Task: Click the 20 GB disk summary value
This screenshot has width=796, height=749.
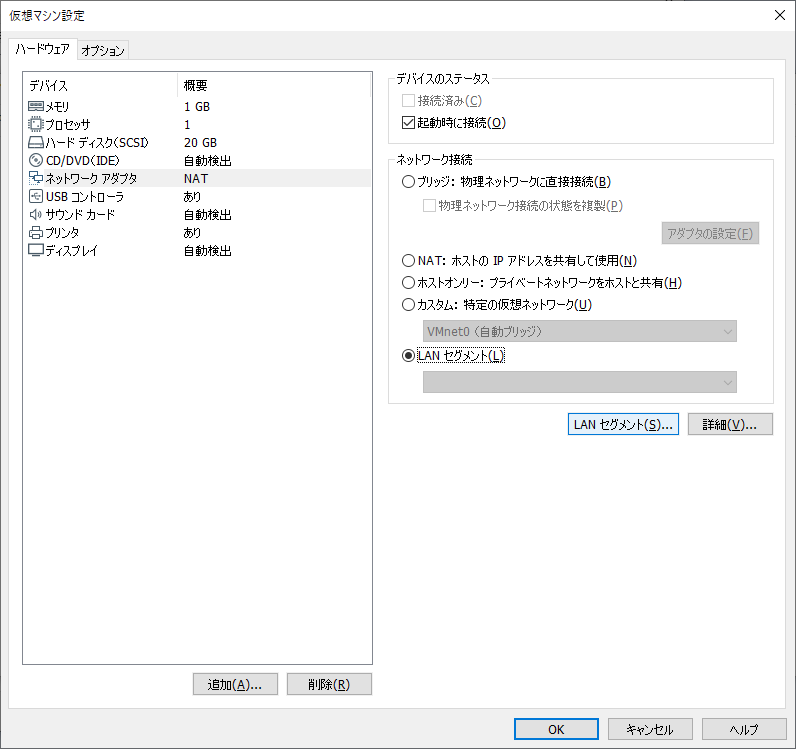Action: tap(201, 143)
